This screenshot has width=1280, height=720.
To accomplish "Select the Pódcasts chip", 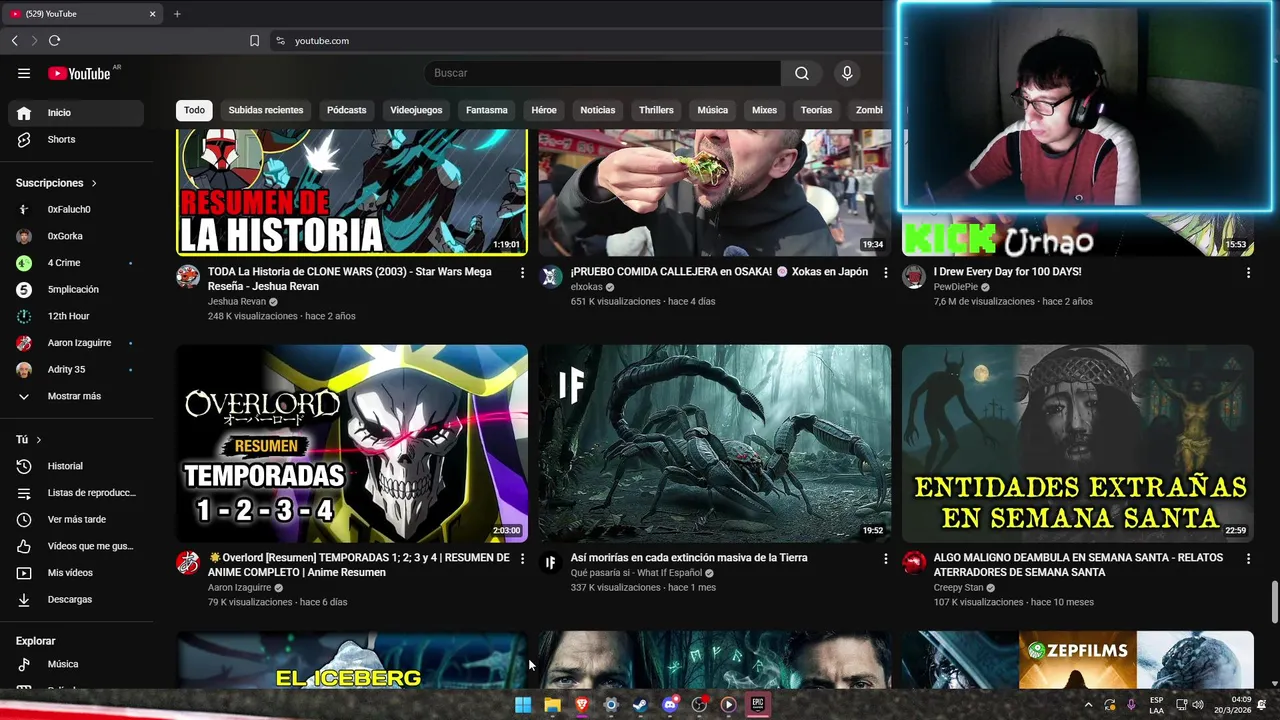I will (347, 110).
